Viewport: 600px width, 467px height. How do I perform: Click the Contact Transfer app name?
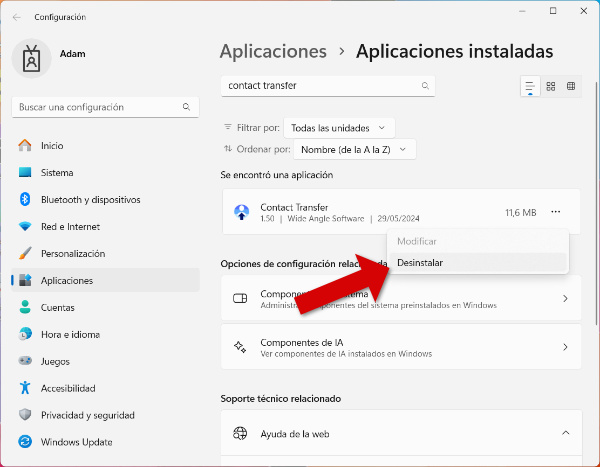pyautogui.click(x=294, y=207)
